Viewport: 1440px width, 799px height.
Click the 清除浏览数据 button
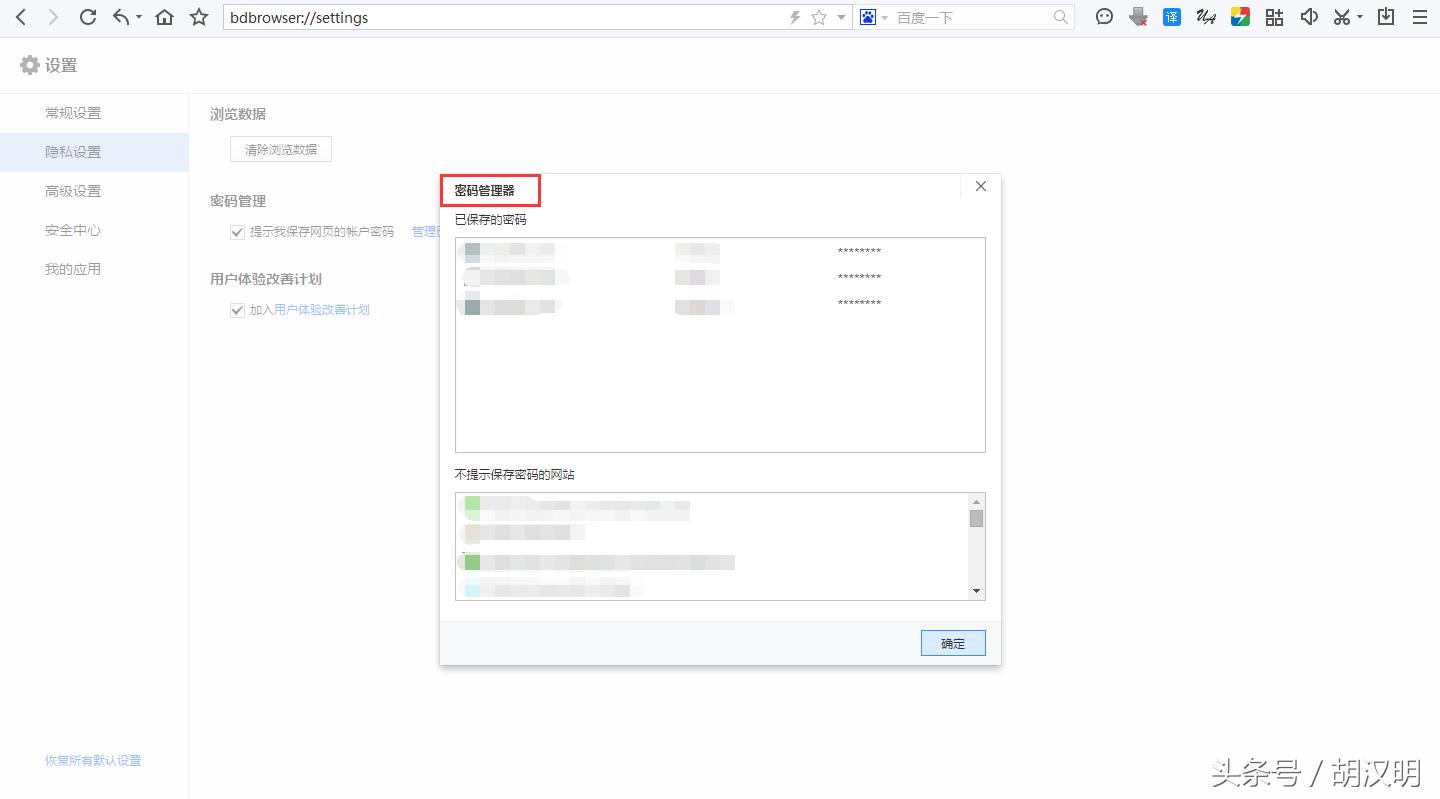pos(281,149)
